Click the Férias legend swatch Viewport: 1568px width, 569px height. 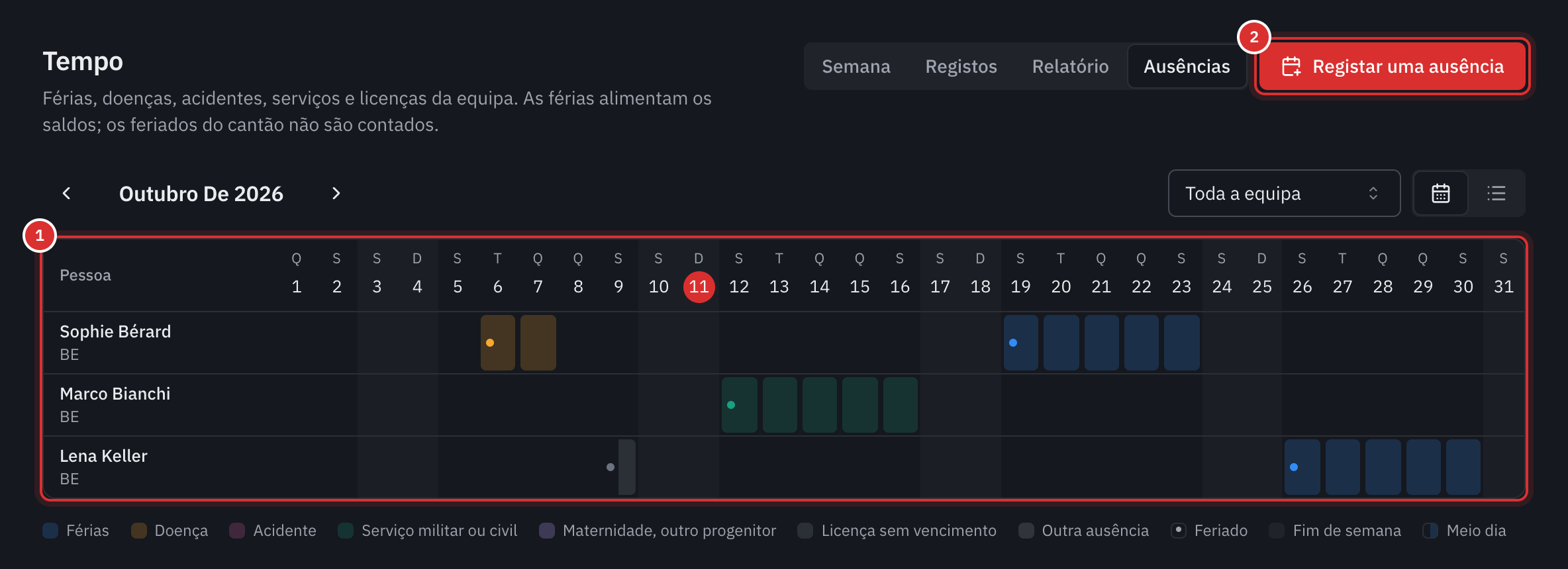(x=50, y=531)
